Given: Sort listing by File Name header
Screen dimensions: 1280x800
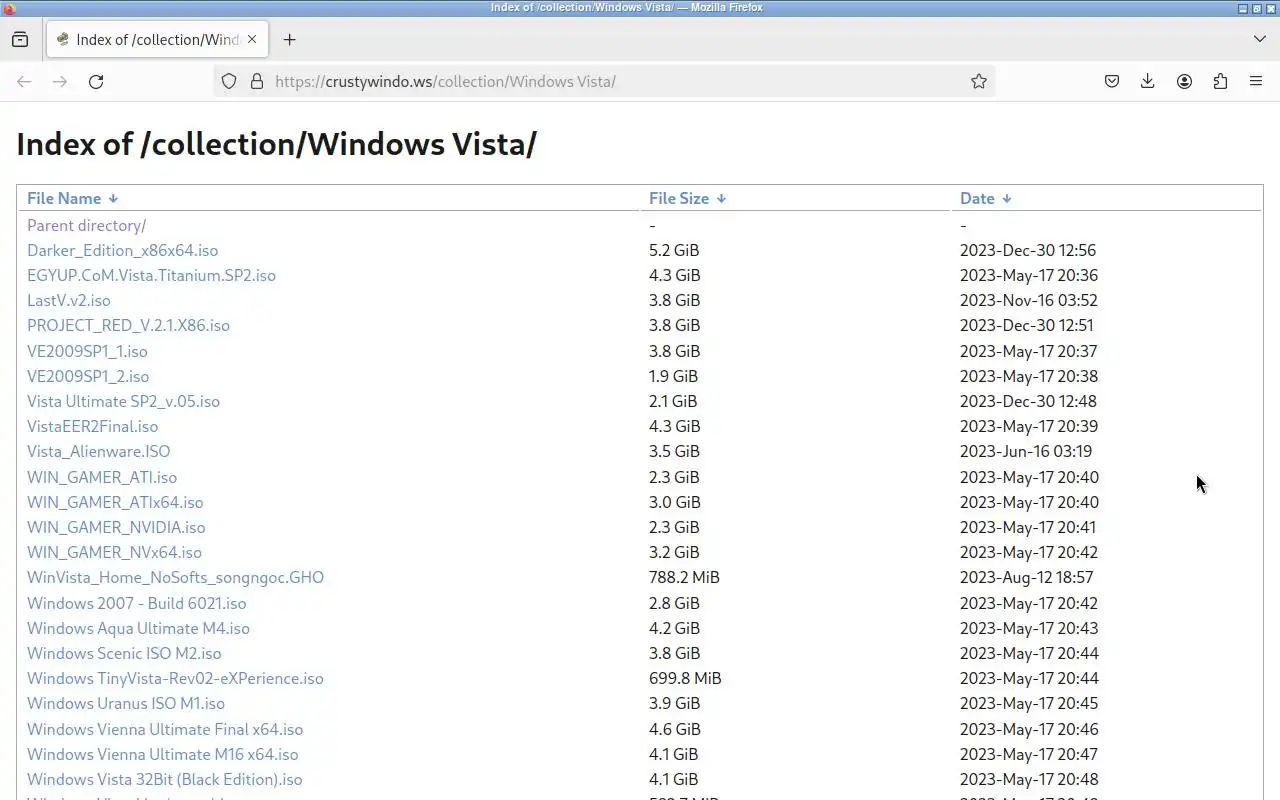Looking at the screenshot, I should pos(64,198).
